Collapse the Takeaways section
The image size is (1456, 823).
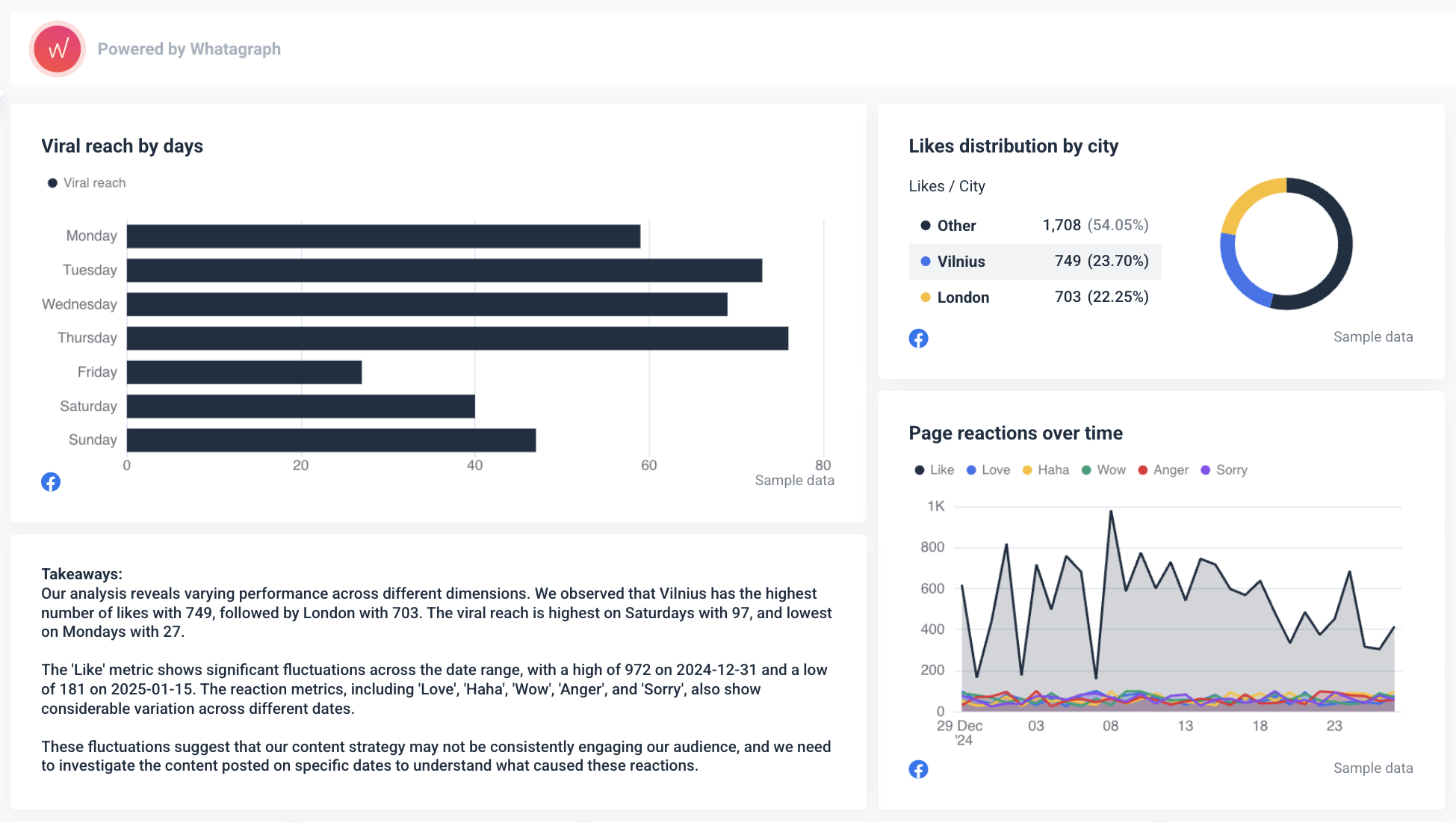(81, 573)
